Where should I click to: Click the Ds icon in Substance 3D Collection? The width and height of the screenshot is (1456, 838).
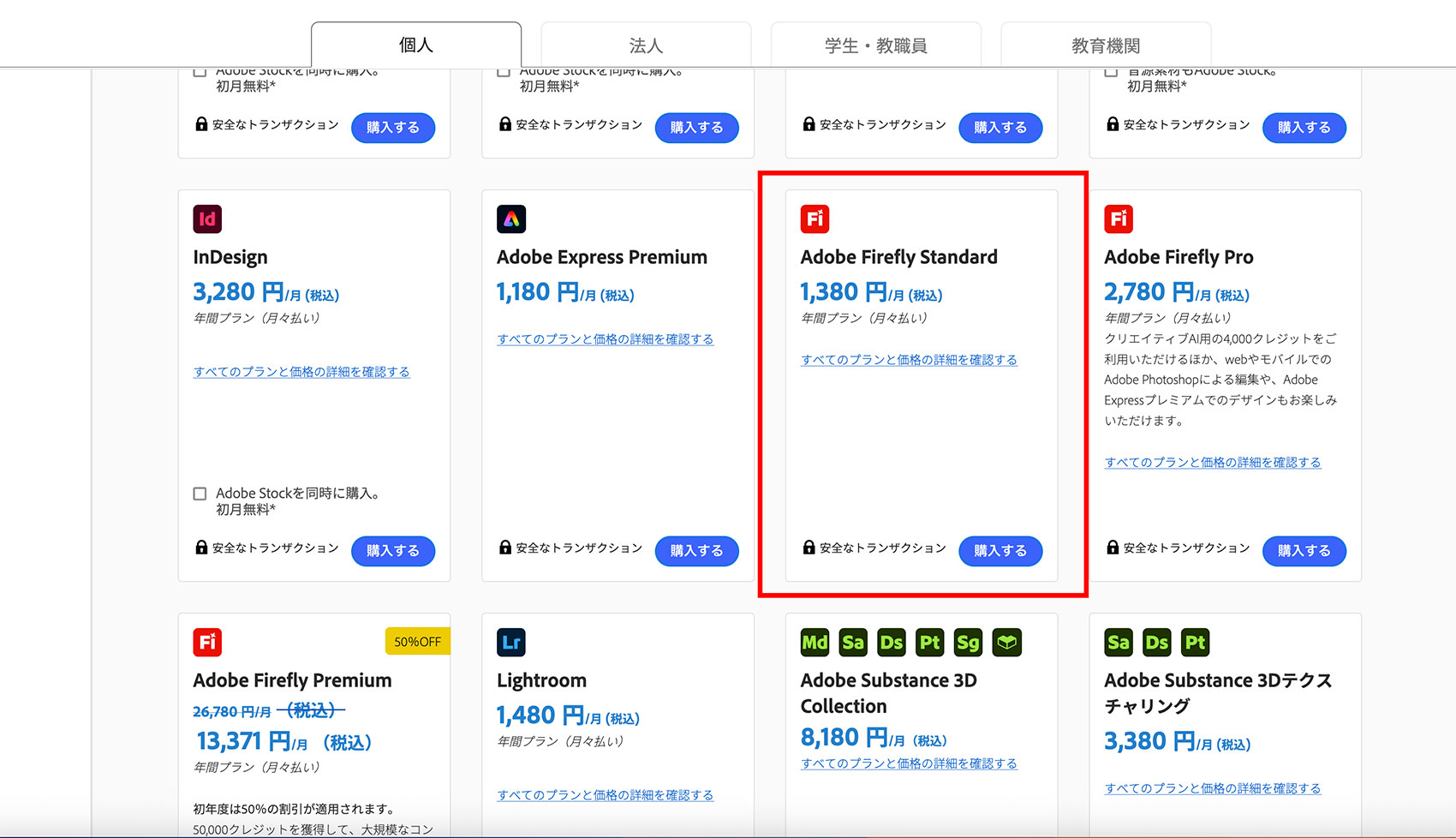tap(892, 643)
